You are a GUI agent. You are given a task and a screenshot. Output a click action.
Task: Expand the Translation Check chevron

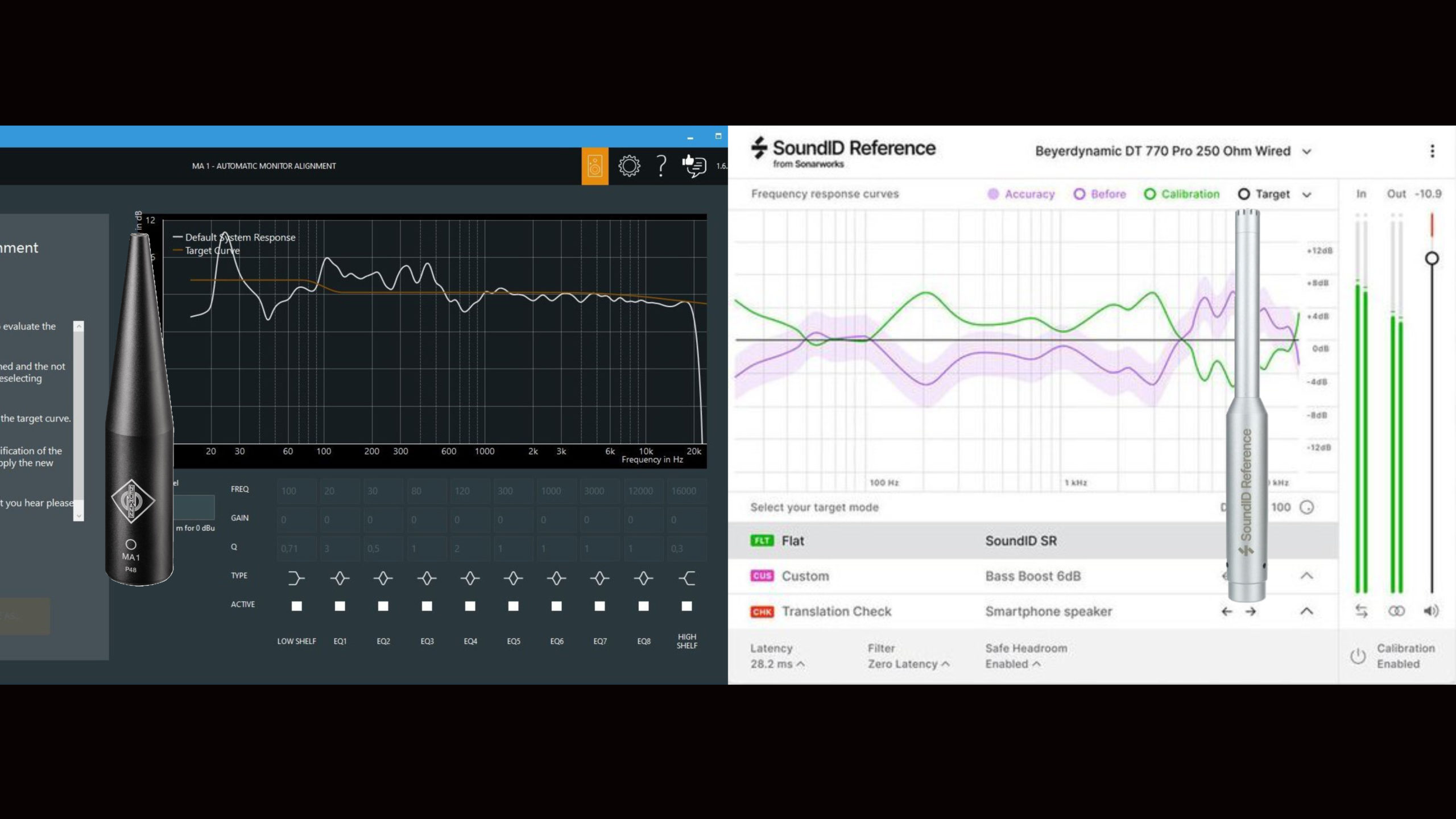point(1307,611)
